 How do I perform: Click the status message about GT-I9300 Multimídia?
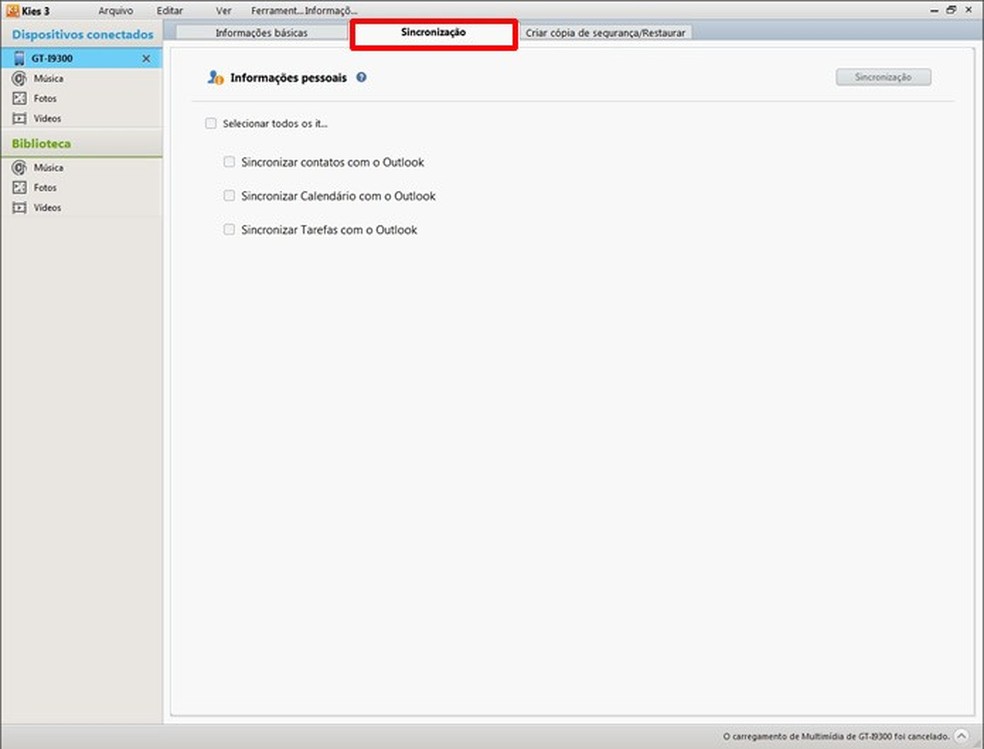(836, 736)
